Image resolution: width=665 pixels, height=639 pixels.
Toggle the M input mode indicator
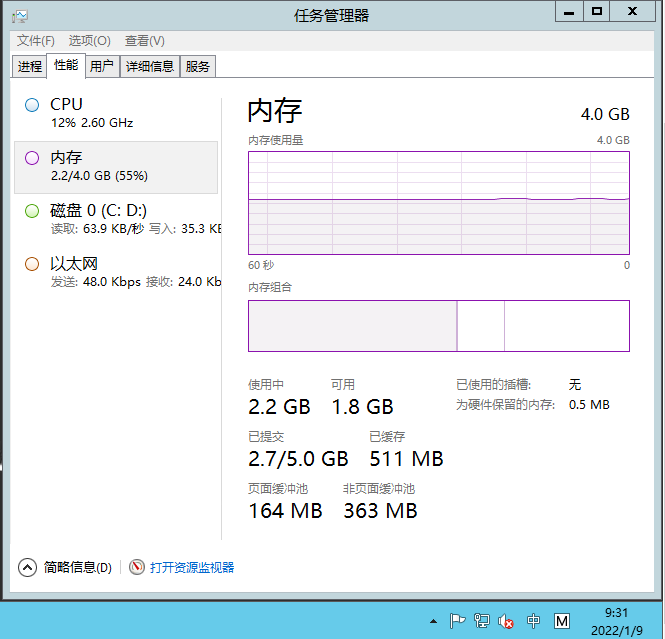pos(562,621)
